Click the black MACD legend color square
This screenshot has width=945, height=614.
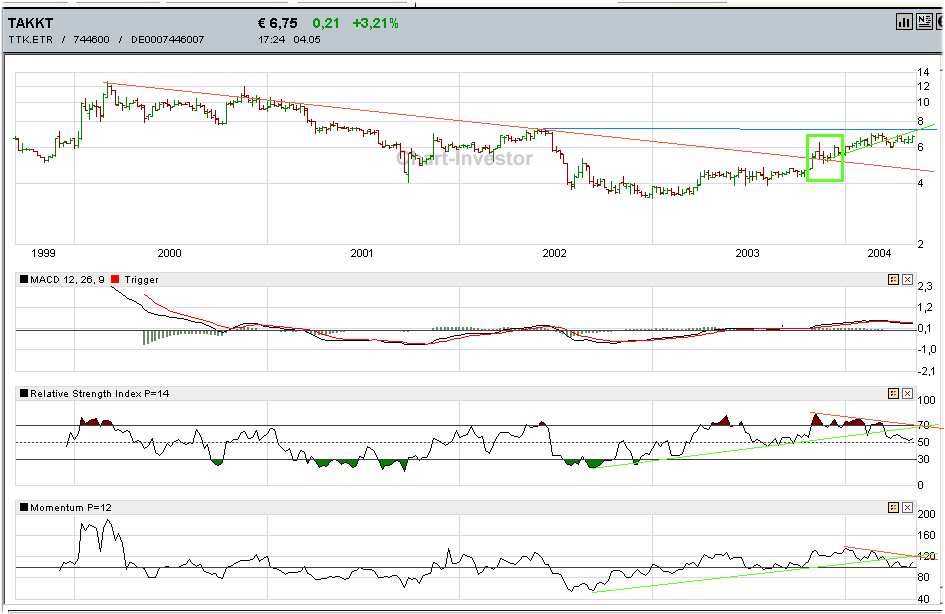[x=24, y=280]
